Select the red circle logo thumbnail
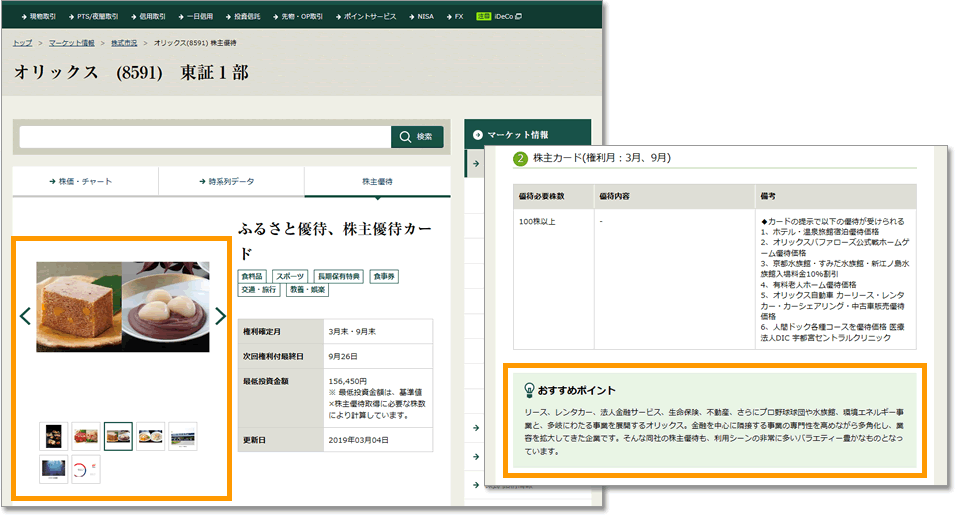 click(86, 469)
